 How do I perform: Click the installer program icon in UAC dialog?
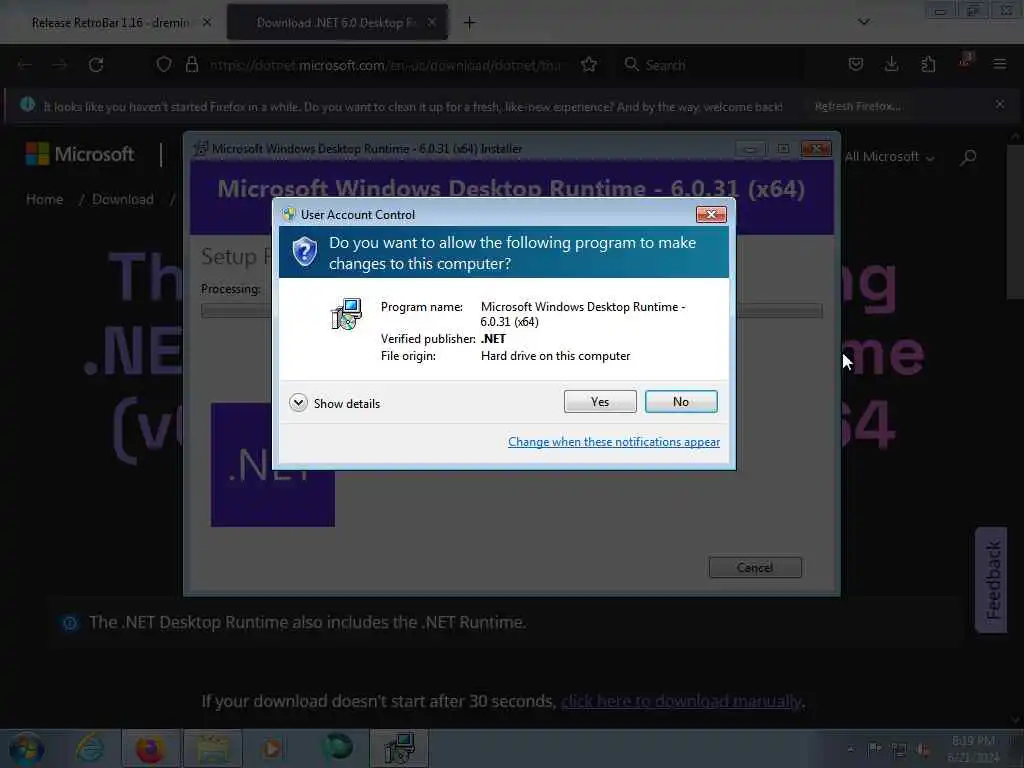coord(346,314)
